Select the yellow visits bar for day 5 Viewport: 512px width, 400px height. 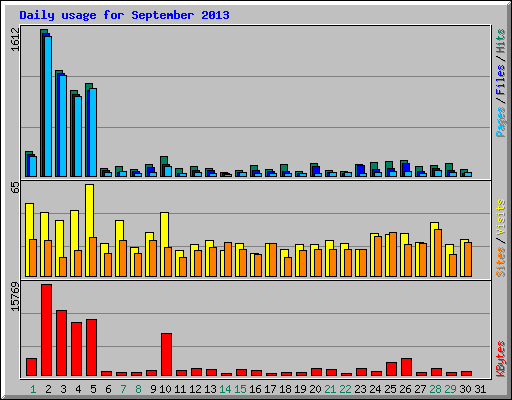pos(89,230)
